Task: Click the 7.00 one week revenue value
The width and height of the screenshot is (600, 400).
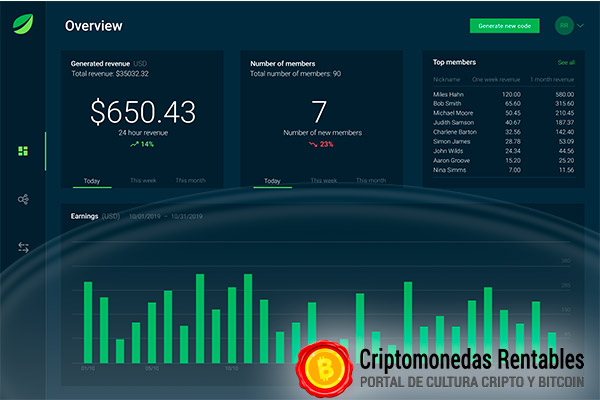Action: (x=515, y=170)
